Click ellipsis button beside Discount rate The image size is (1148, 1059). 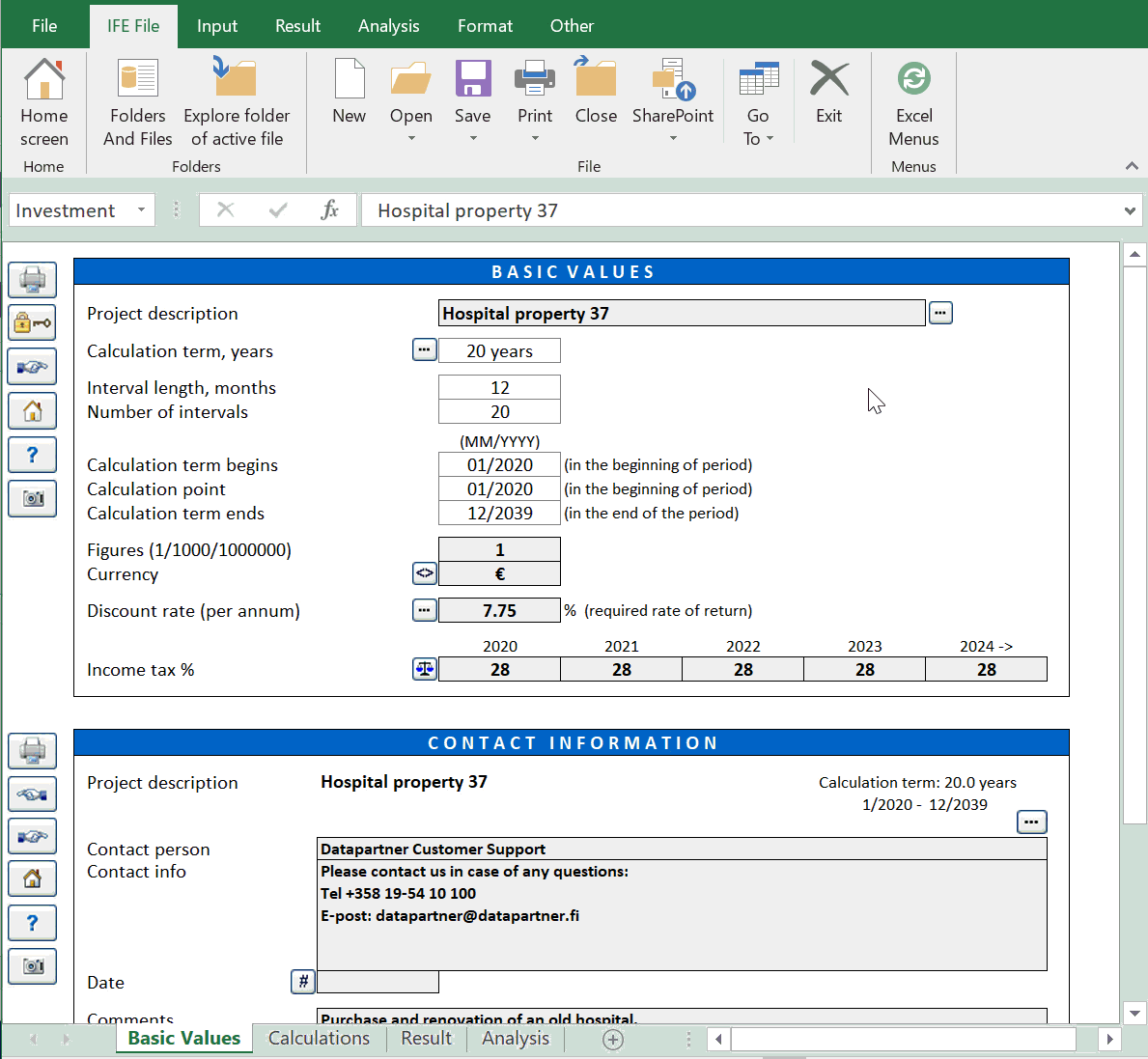click(425, 610)
